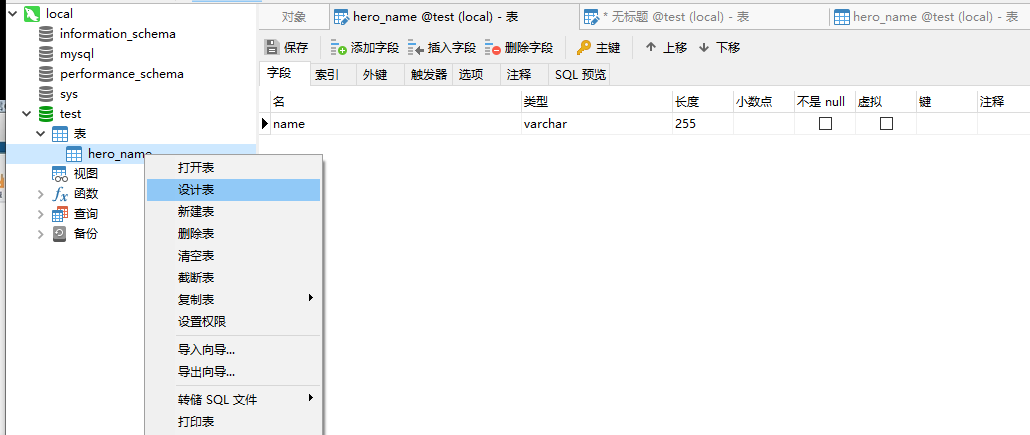Choose 打开表 from context menu

233,168
